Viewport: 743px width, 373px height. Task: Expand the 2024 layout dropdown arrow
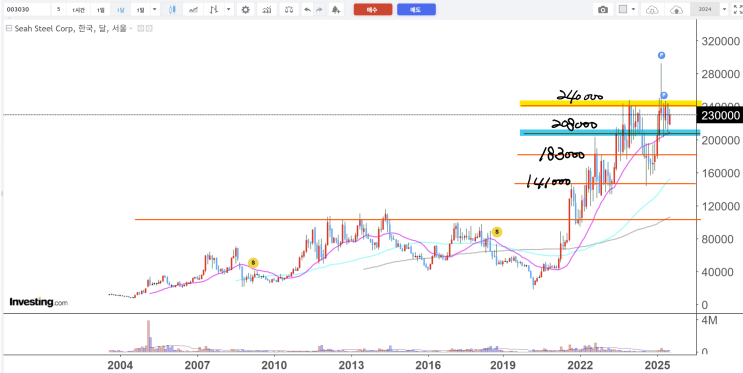(724, 9)
